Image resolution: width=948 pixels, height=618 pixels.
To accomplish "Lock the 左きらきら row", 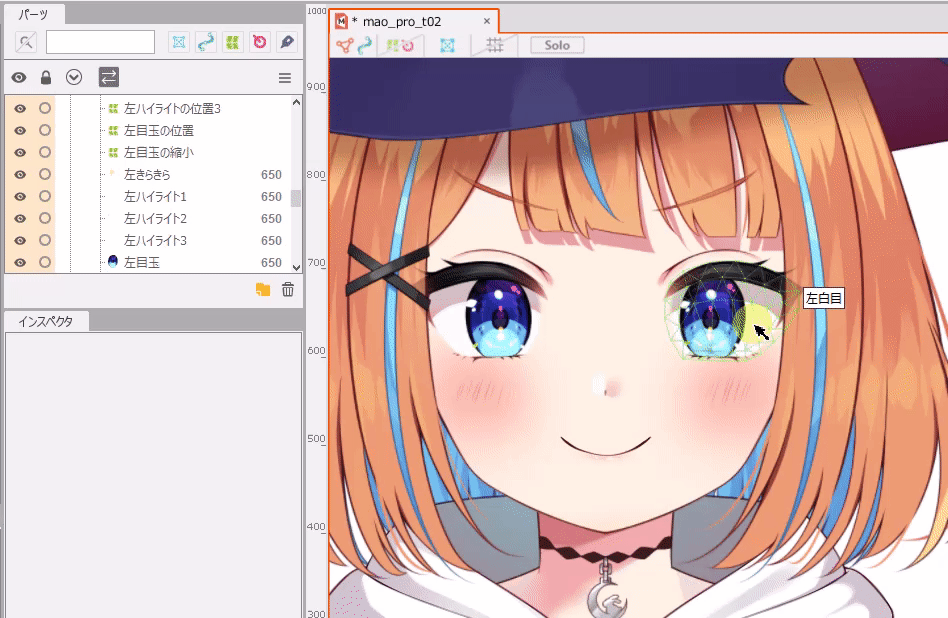I will tap(45, 174).
